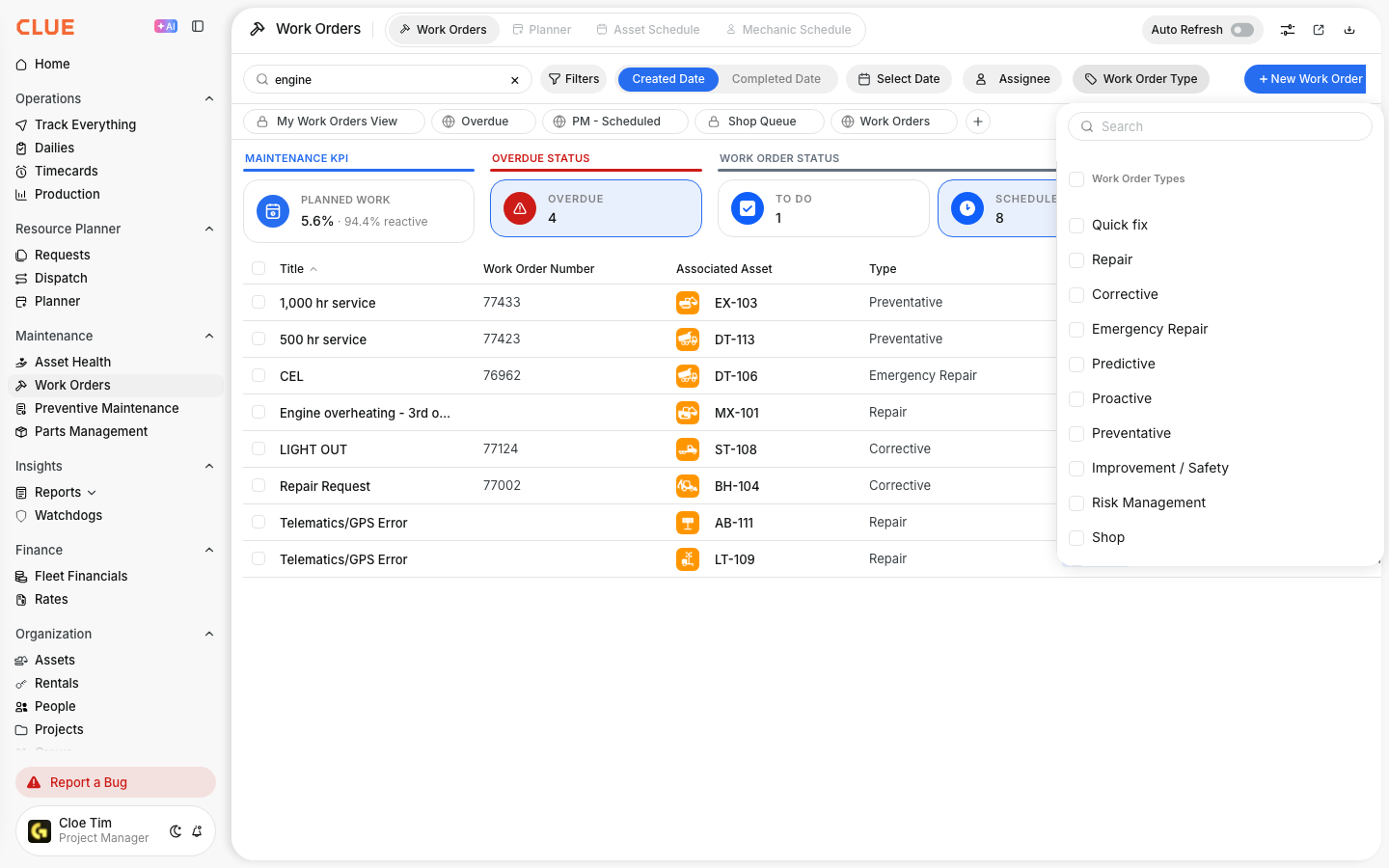1389x868 pixels.
Task: Click the BH-104 backhoe asset icon
Action: (688, 486)
